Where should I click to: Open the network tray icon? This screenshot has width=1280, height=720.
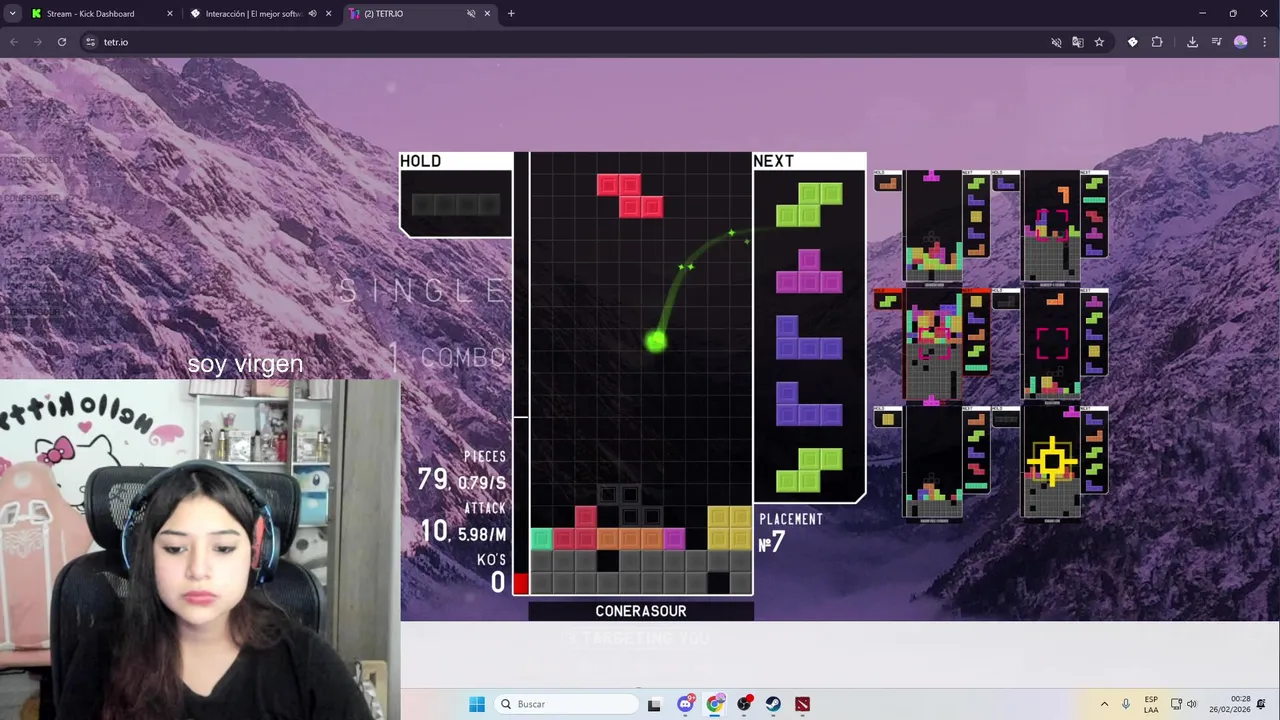click(1176, 704)
